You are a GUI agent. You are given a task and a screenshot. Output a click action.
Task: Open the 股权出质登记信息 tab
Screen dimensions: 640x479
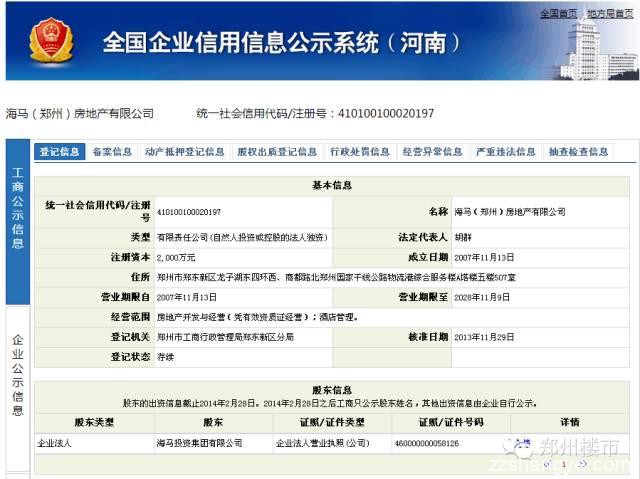pyautogui.click(x=278, y=152)
